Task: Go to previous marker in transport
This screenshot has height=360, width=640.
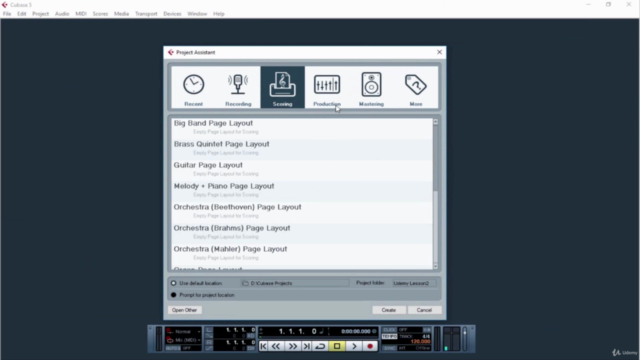Action: [x=263, y=346]
